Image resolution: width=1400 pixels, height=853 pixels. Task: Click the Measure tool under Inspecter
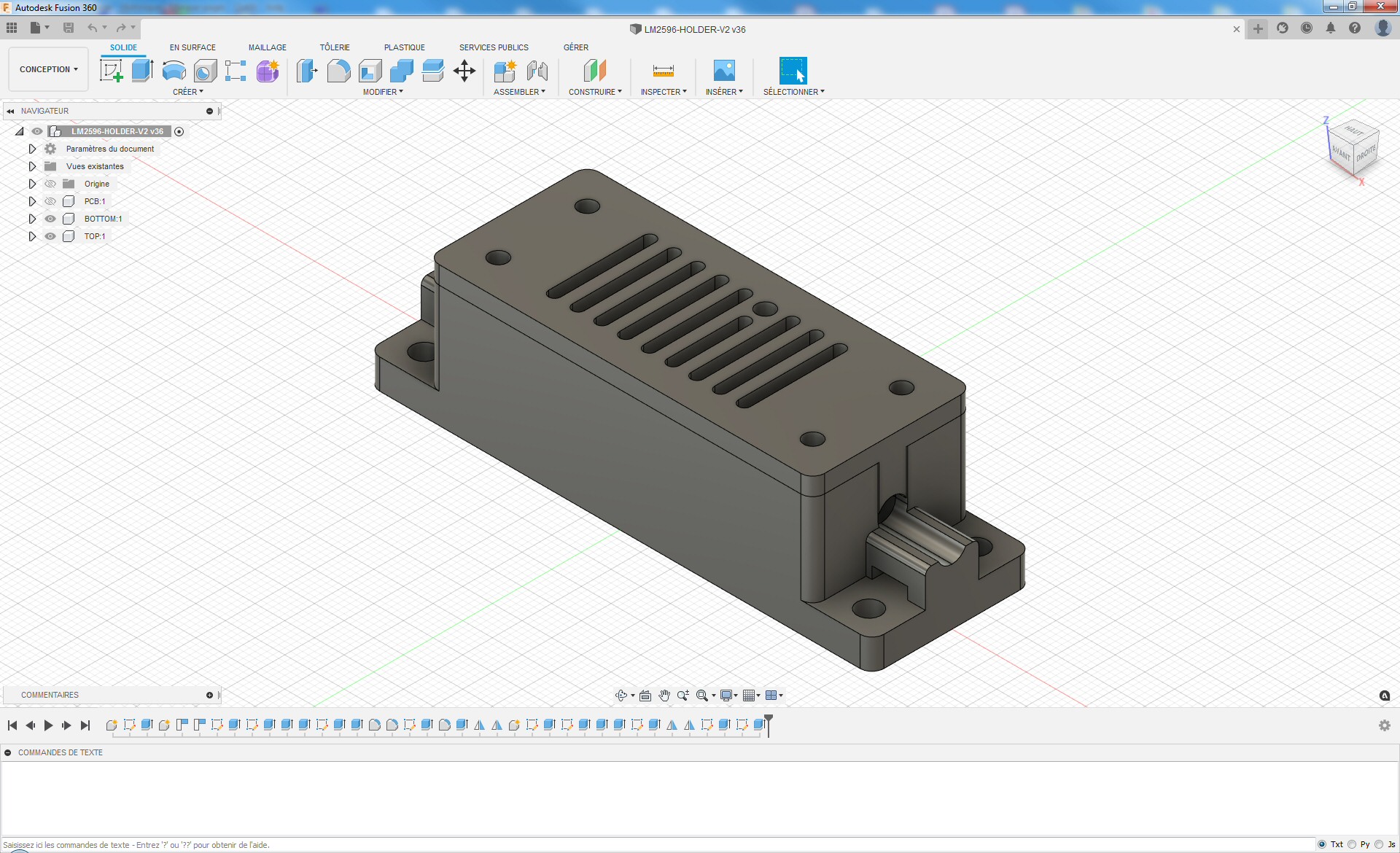(x=664, y=71)
